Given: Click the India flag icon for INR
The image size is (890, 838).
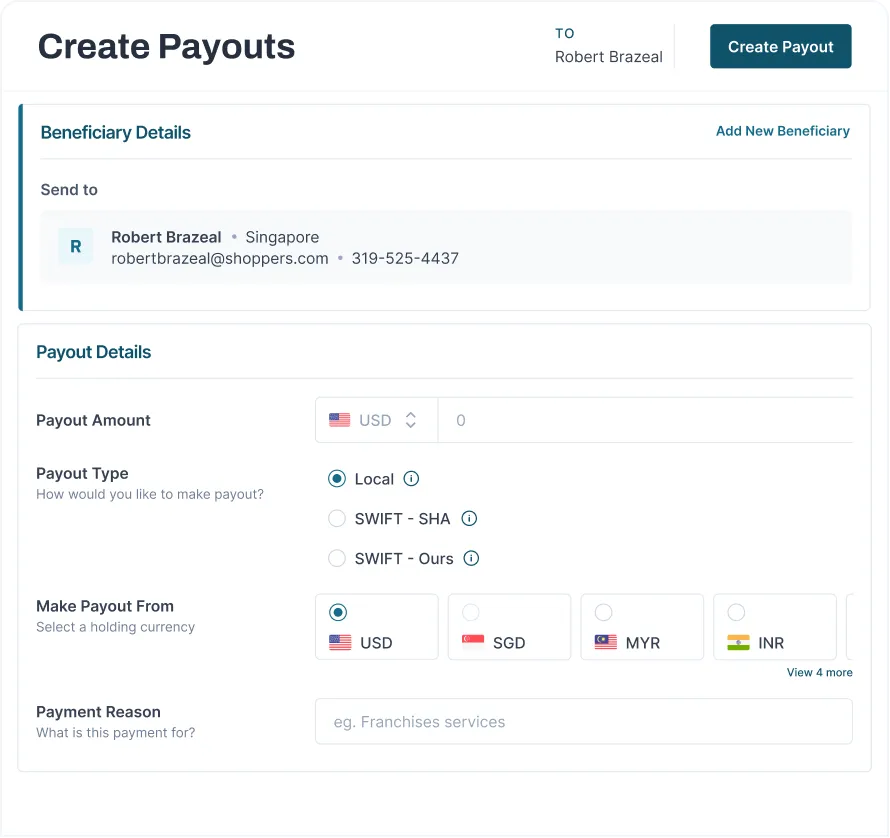Looking at the screenshot, I should (738, 643).
